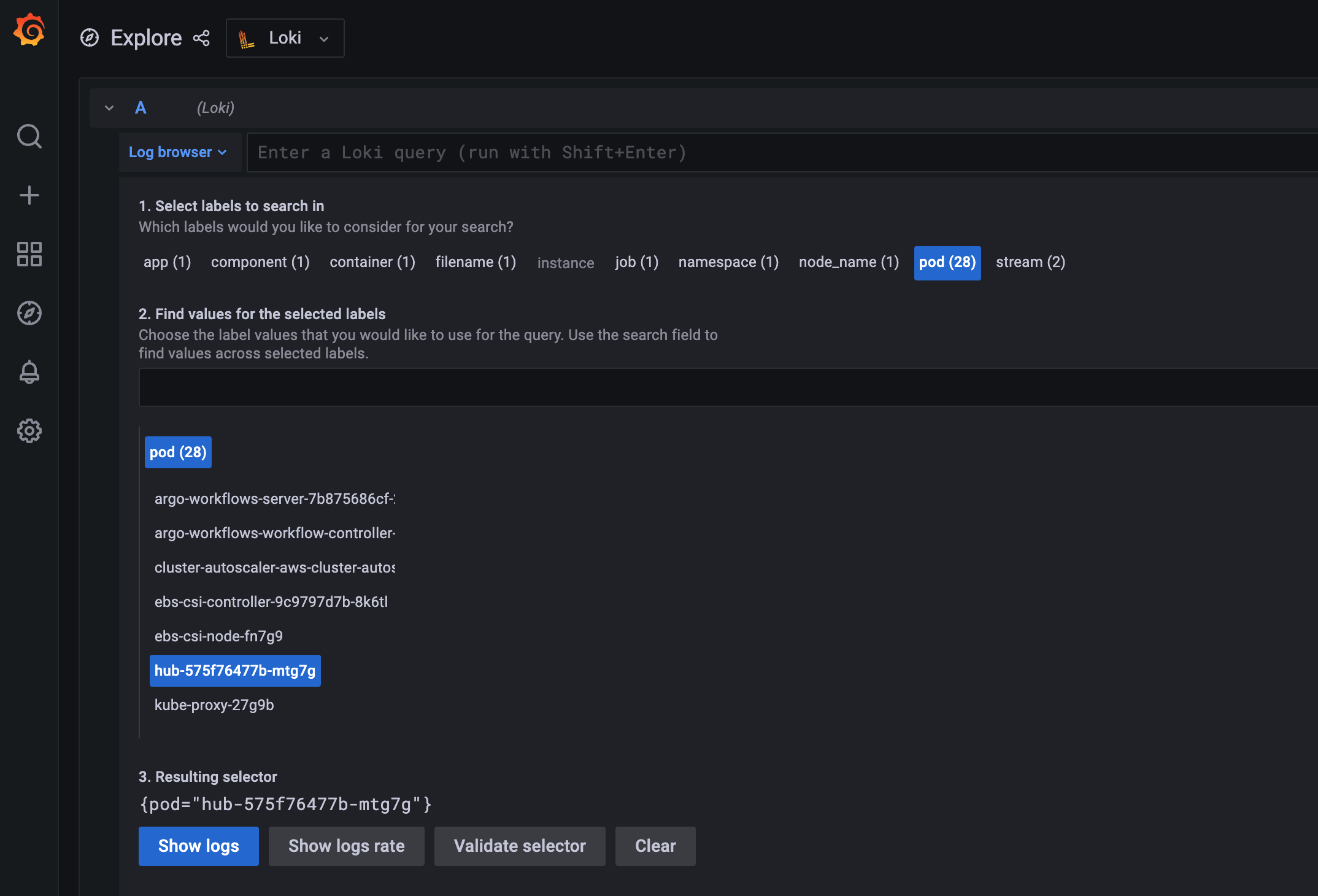Click the (Loki) query row label
This screenshot has width=1318, height=896.
pos(215,108)
